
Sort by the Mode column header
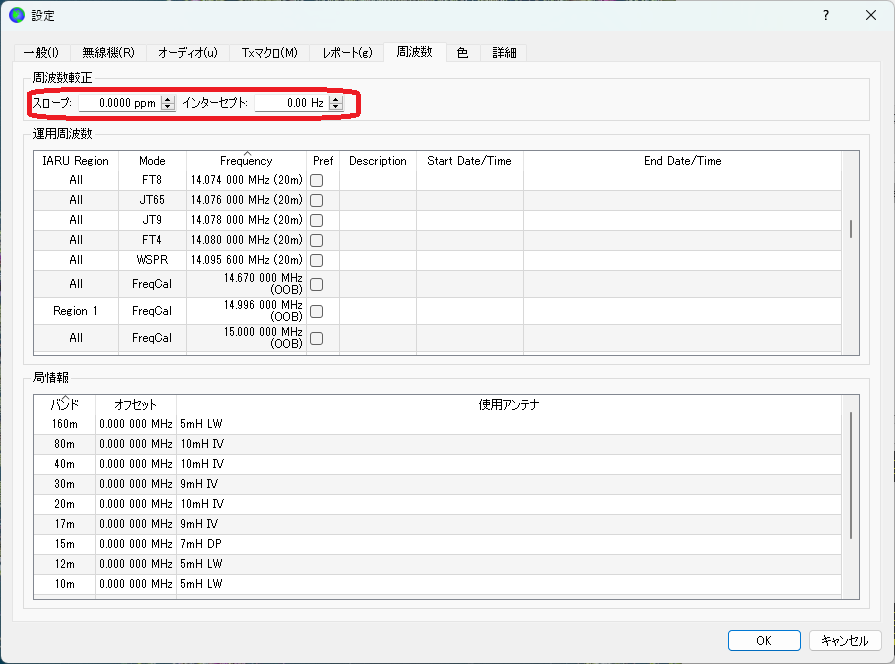click(x=152, y=161)
